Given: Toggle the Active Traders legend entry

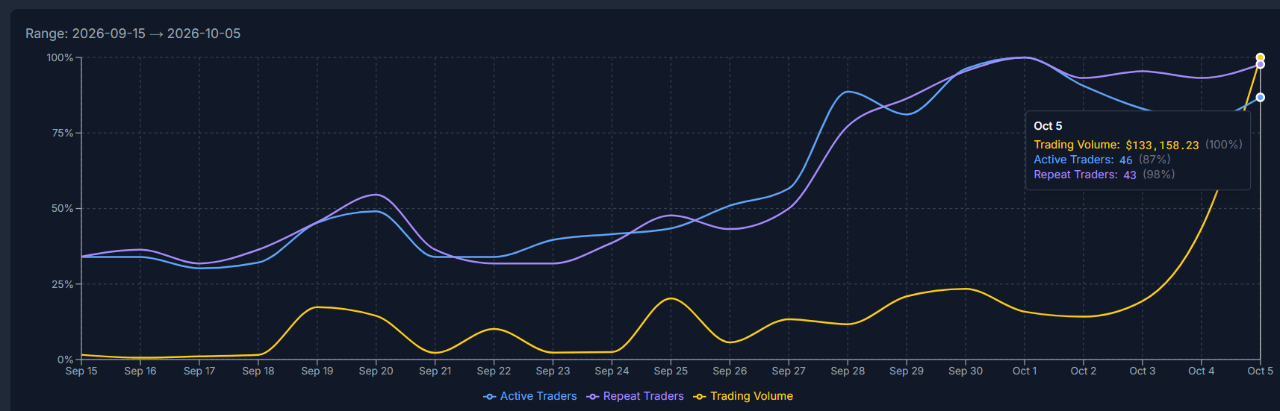Looking at the screenshot, I should [530, 396].
